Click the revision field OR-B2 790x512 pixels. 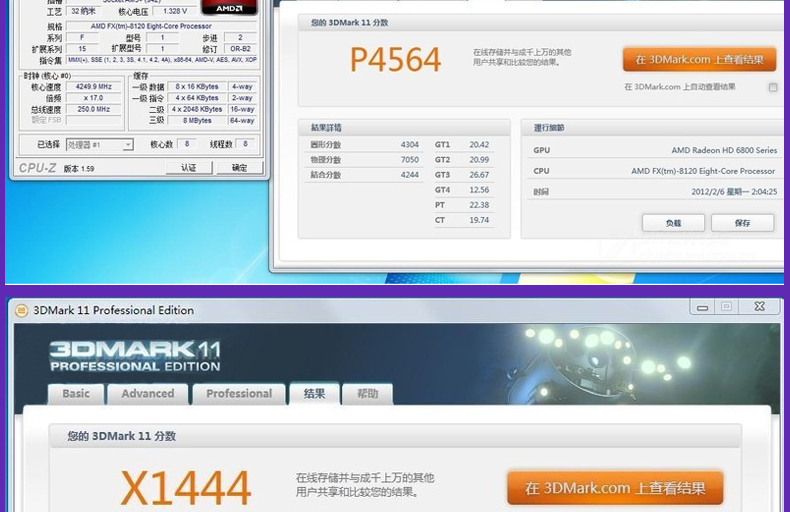pyautogui.click(x=240, y=49)
